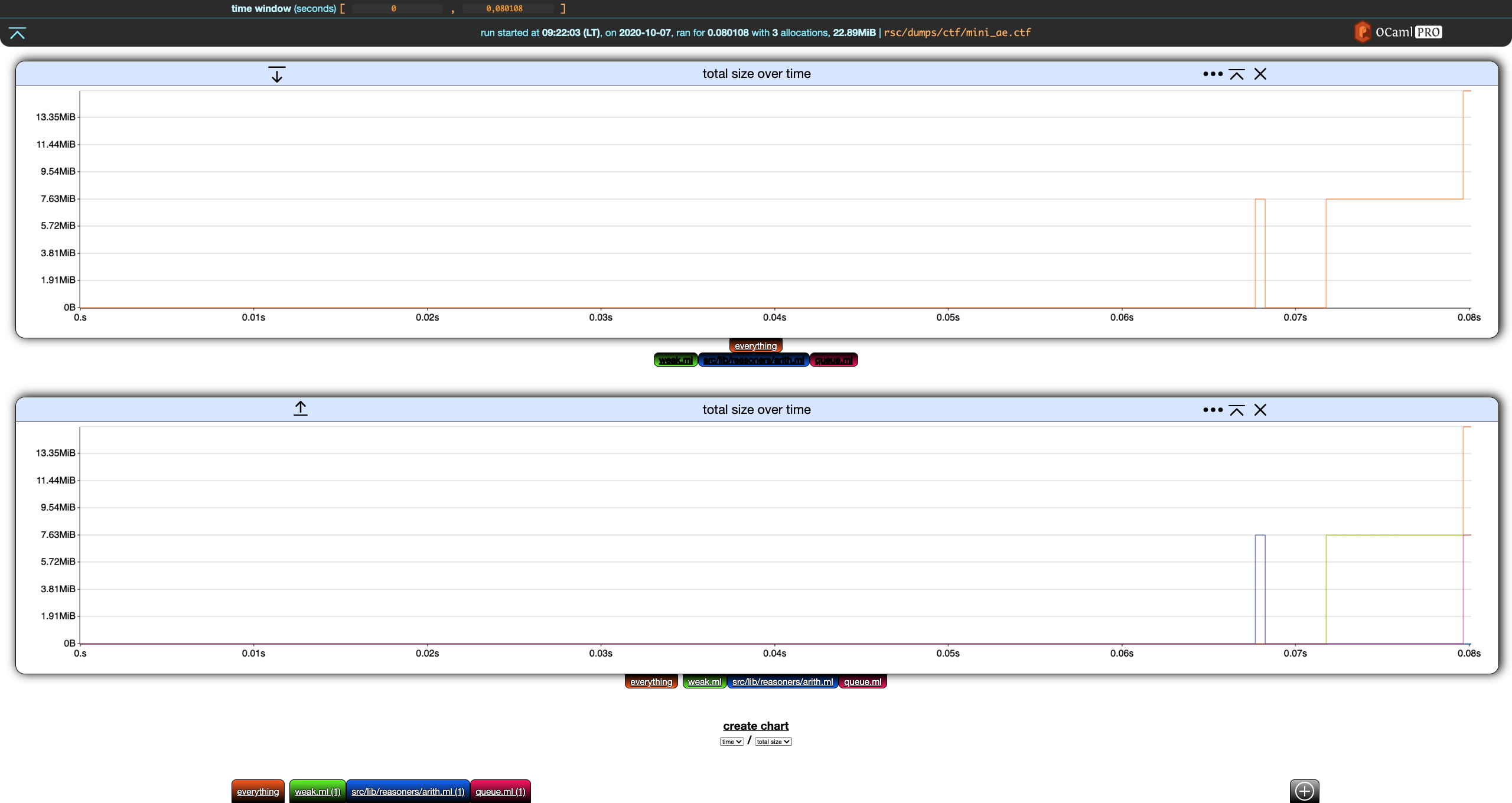
Task: Toggle 'src/lib/reasoners/arith.ml' filter under the second chart
Action: point(783,682)
